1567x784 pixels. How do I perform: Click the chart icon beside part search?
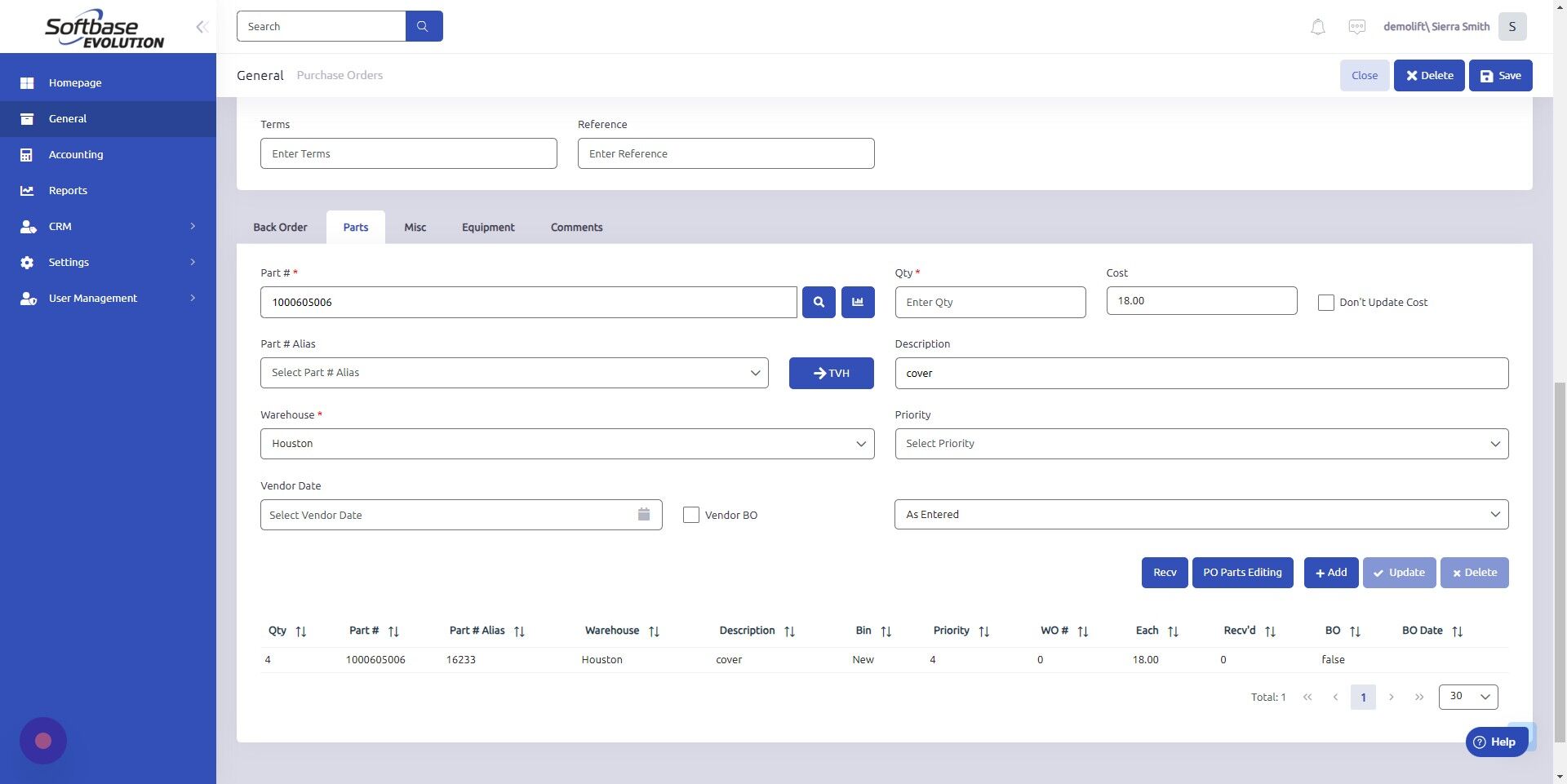(857, 302)
